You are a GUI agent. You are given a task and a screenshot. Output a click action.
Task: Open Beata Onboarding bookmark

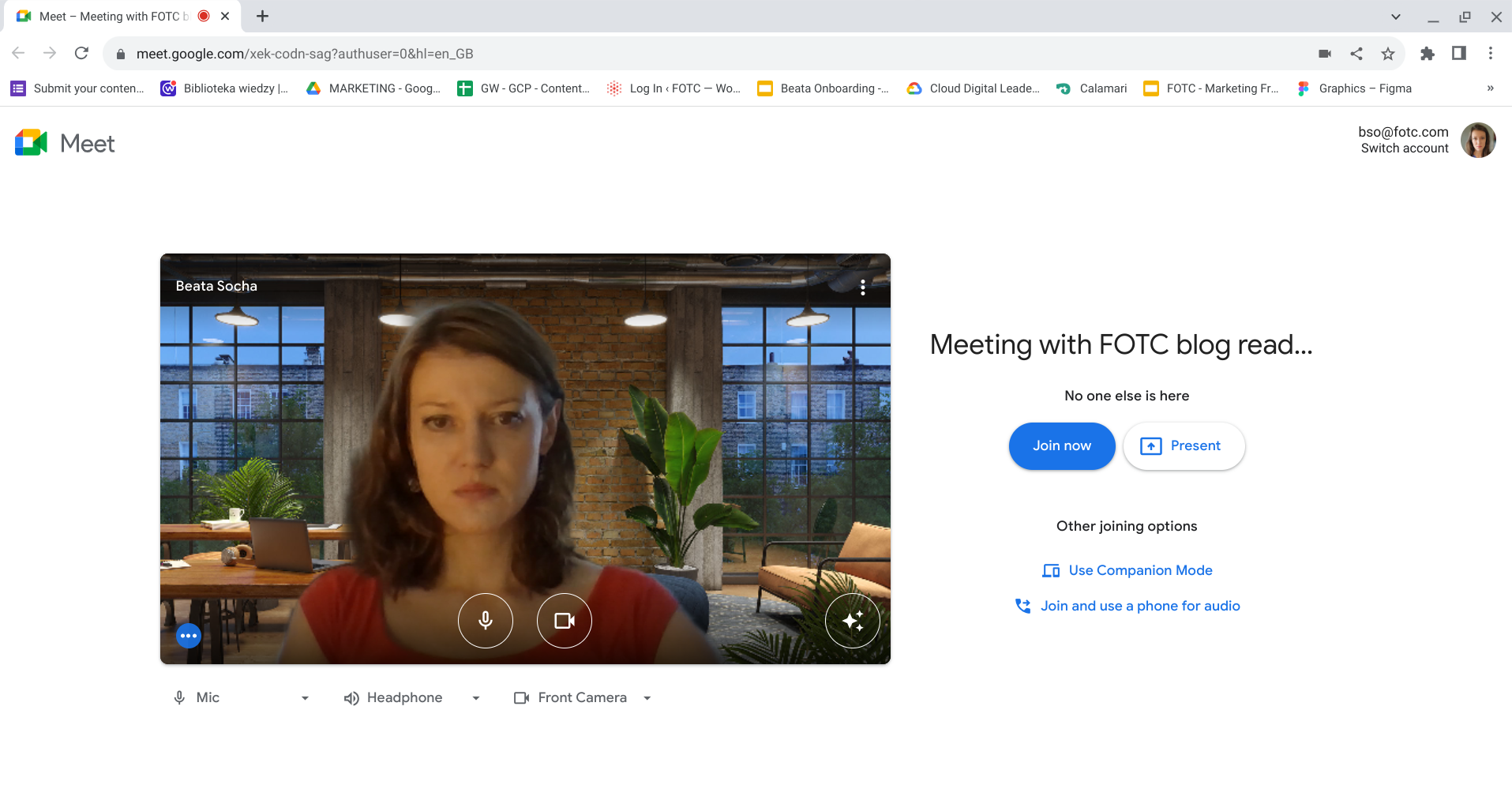[824, 88]
